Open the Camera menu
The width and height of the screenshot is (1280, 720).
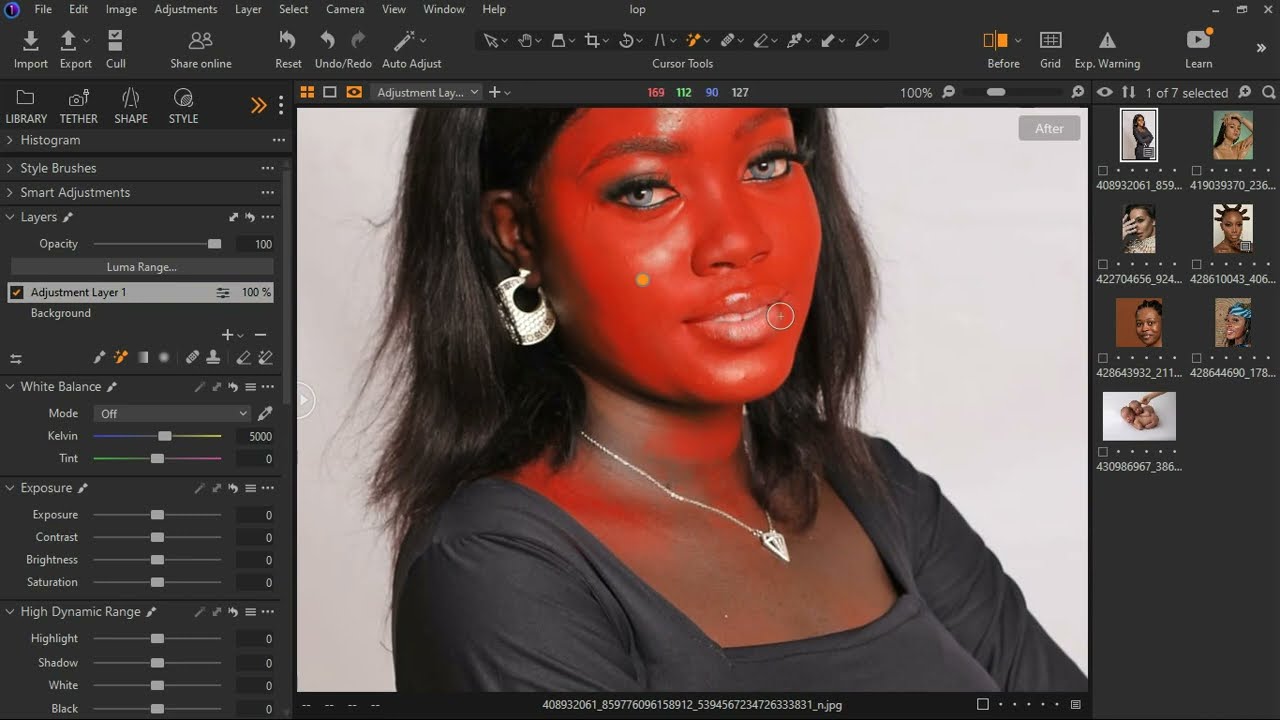[x=345, y=9]
